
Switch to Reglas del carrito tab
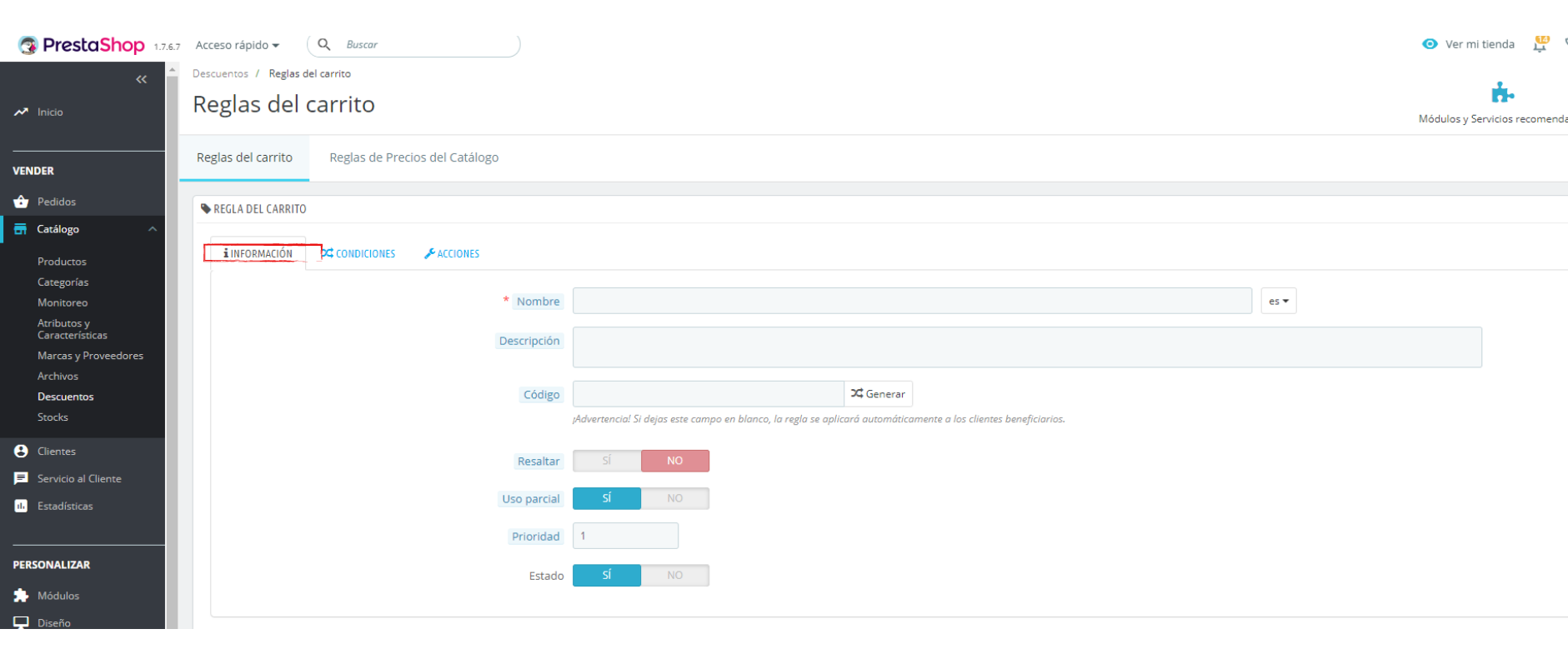(244, 157)
